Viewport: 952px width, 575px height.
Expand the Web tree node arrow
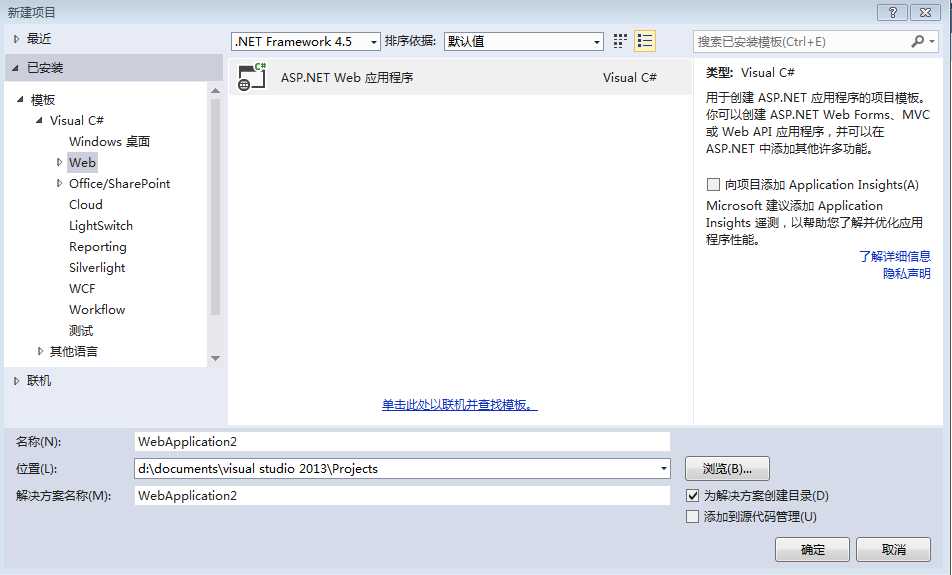59,162
